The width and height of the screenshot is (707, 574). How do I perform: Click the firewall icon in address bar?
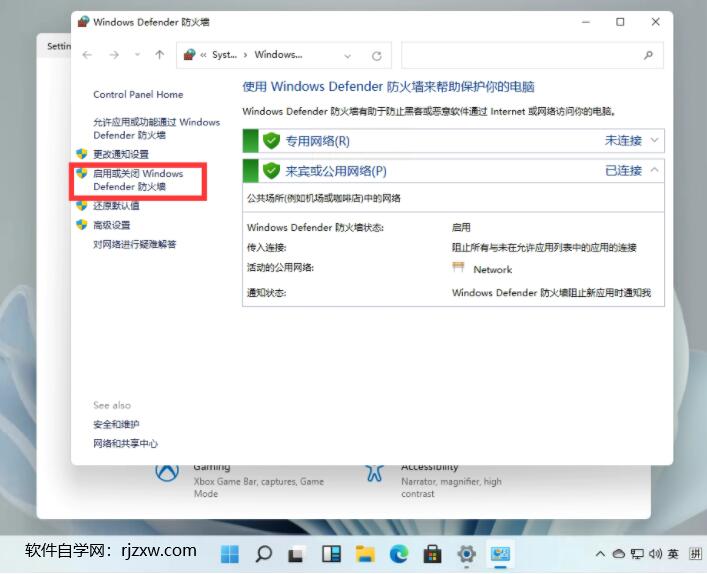click(x=189, y=55)
